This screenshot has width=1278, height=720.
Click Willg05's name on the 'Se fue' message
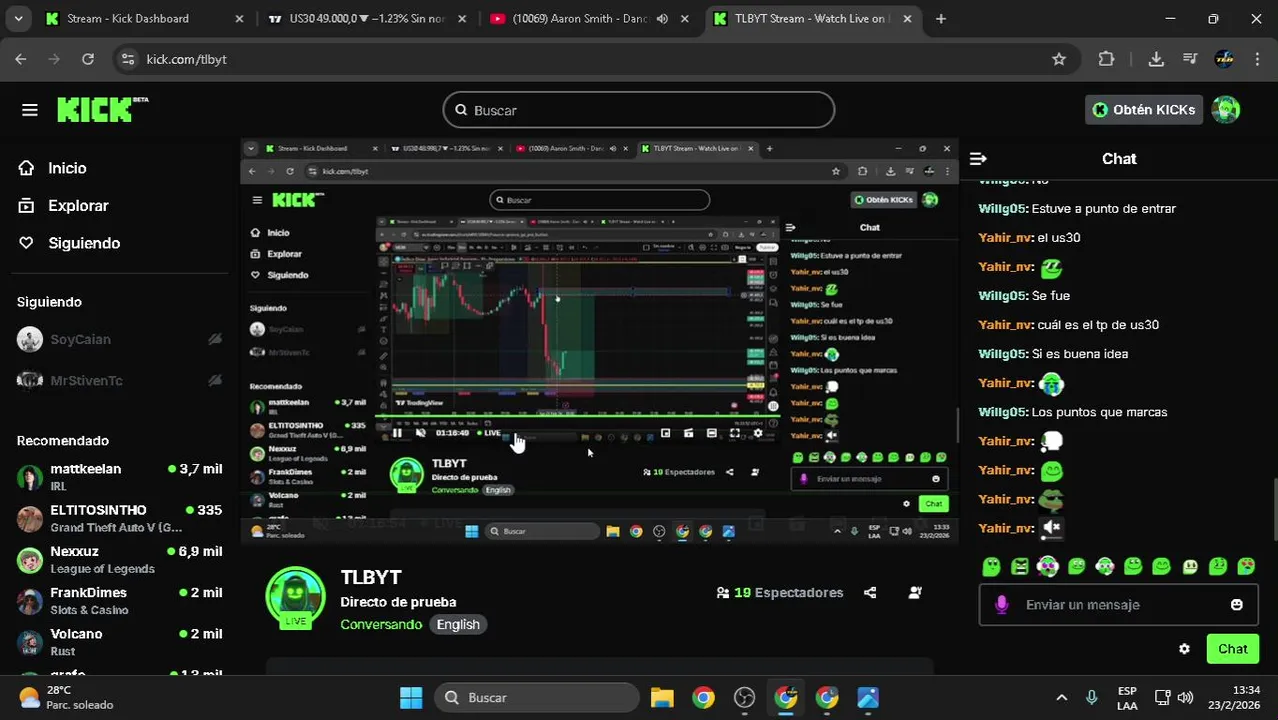(1003, 295)
